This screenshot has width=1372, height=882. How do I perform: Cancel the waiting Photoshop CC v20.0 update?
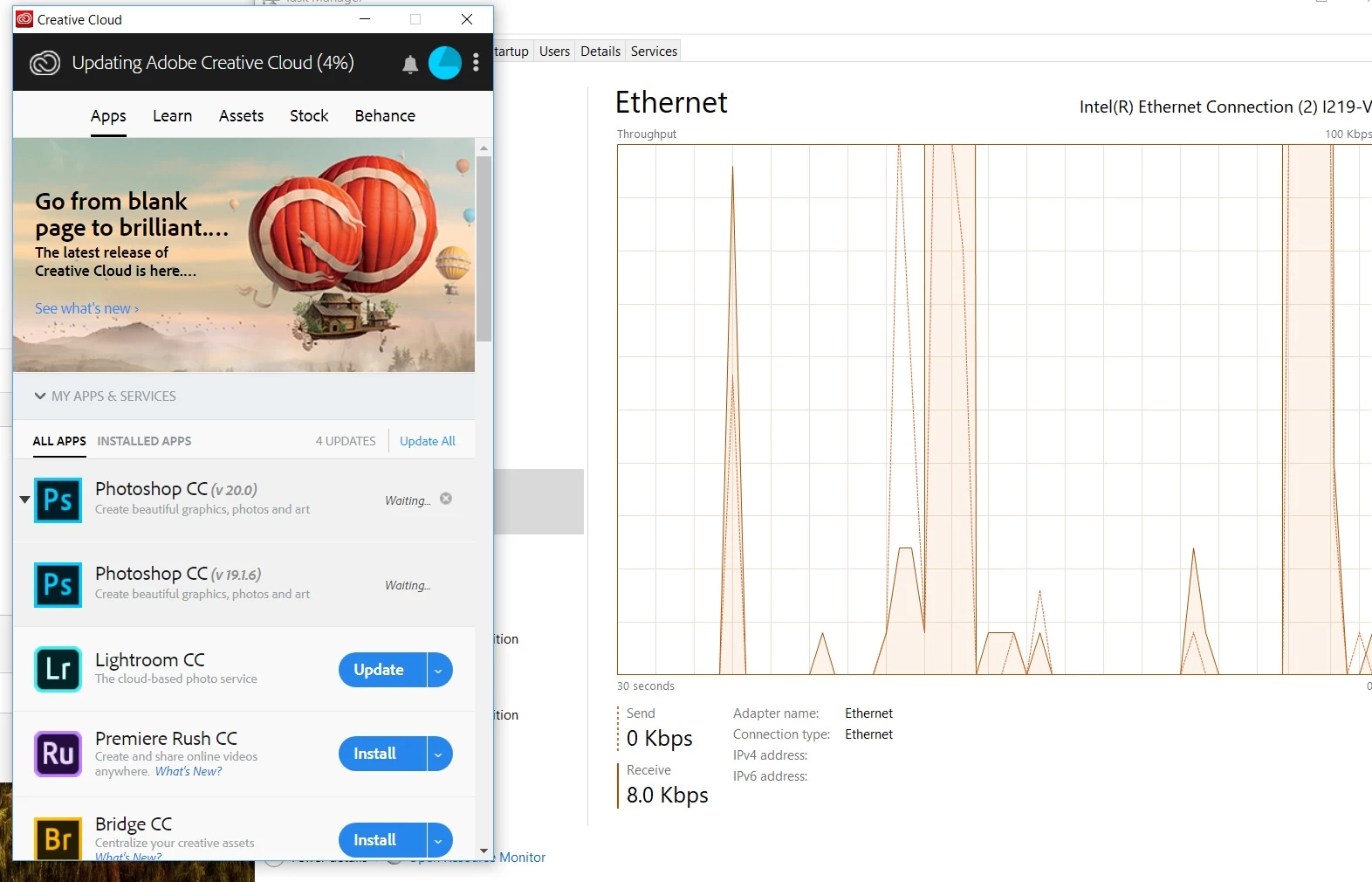[446, 499]
